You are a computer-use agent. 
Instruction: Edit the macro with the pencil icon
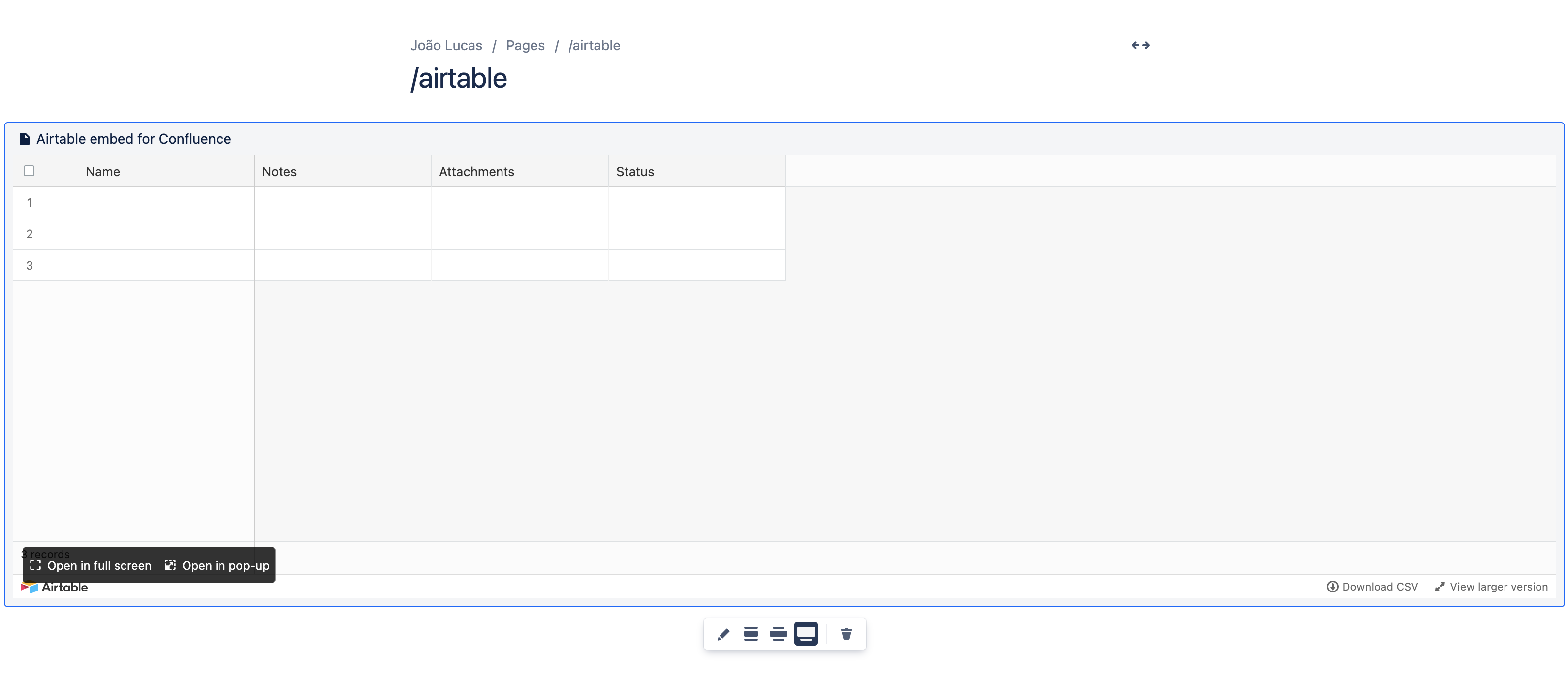coord(723,634)
